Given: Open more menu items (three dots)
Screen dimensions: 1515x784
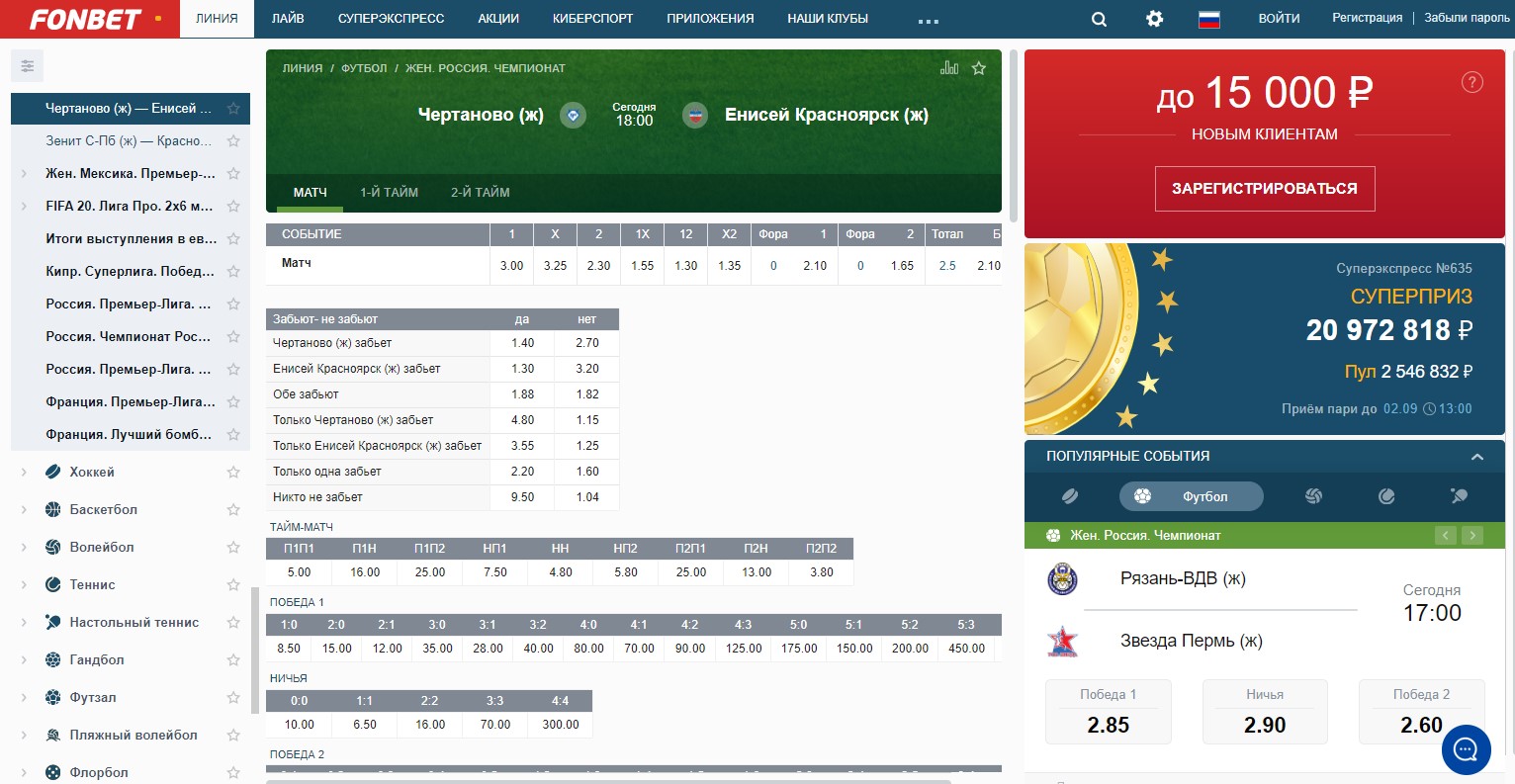Looking at the screenshot, I should tap(928, 20).
